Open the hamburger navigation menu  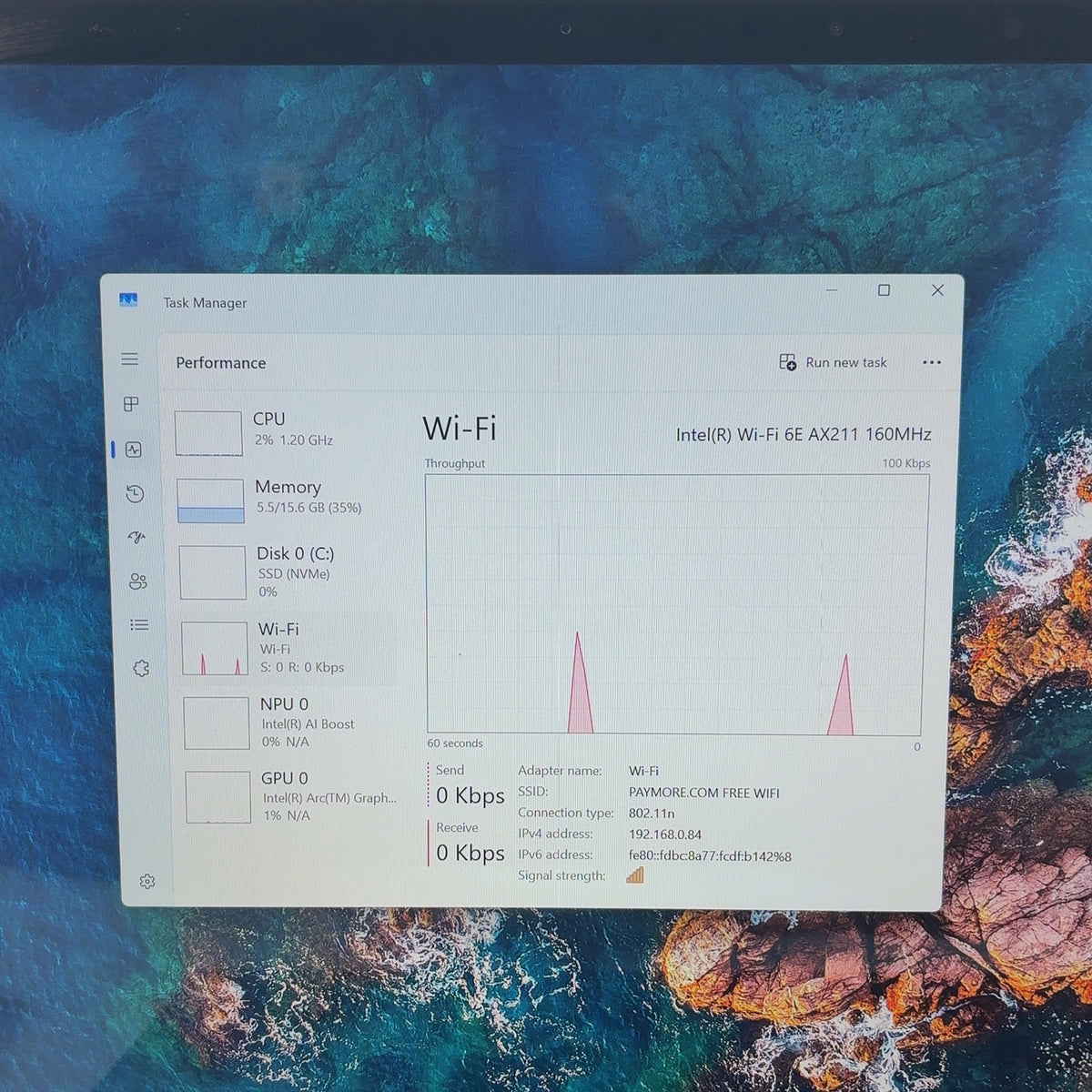click(130, 359)
